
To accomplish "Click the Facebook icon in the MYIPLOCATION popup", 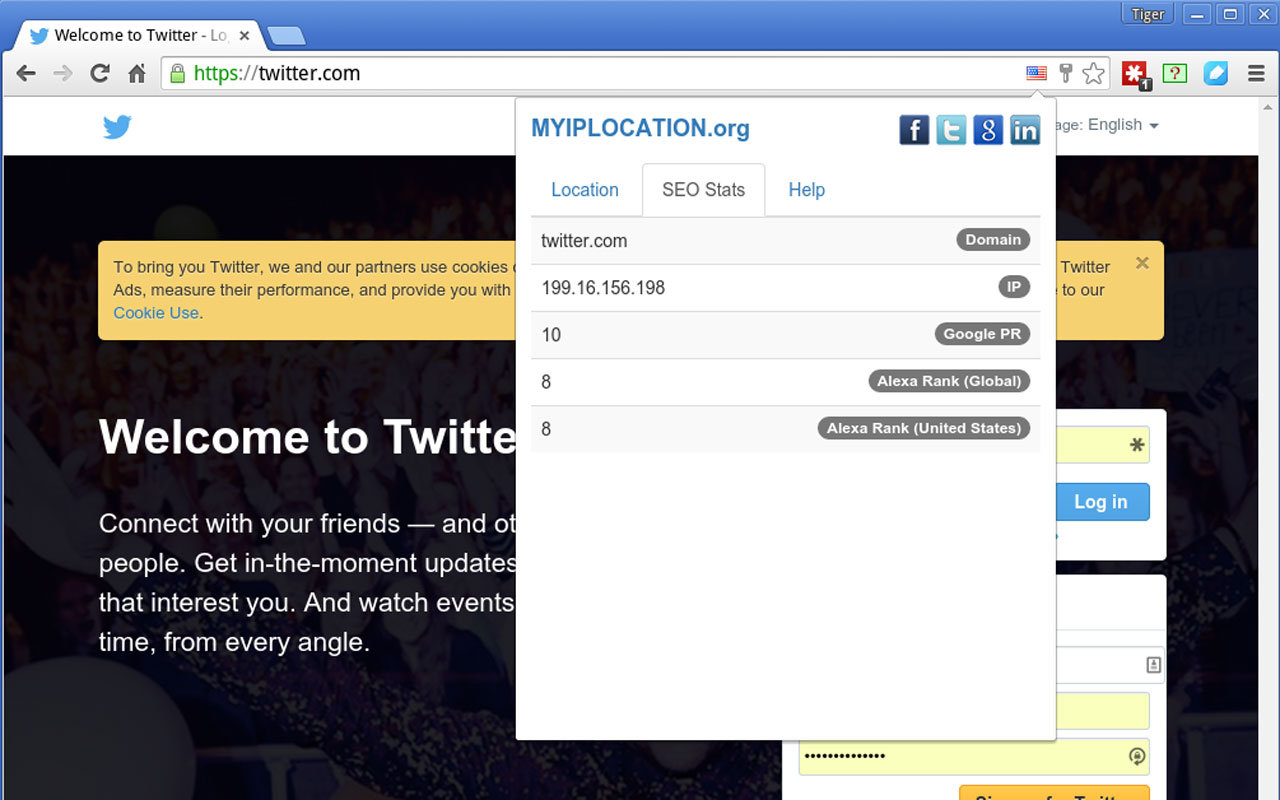I will (914, 130).
